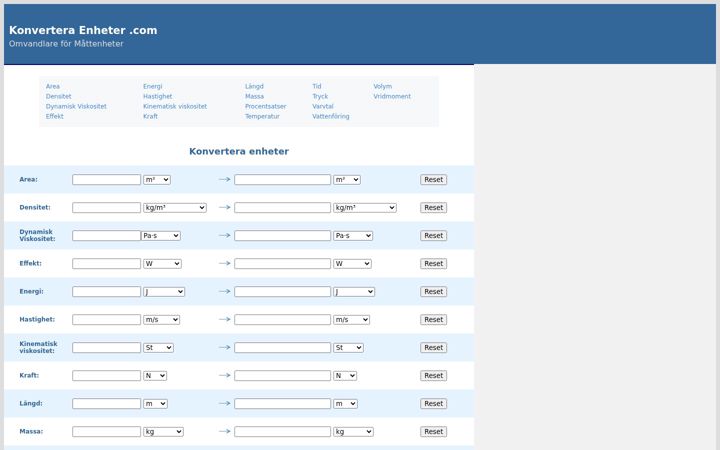Viewport: 720px width, 450px height.
Task: Open Energi source J dropdown
Action: click(164, 292)
